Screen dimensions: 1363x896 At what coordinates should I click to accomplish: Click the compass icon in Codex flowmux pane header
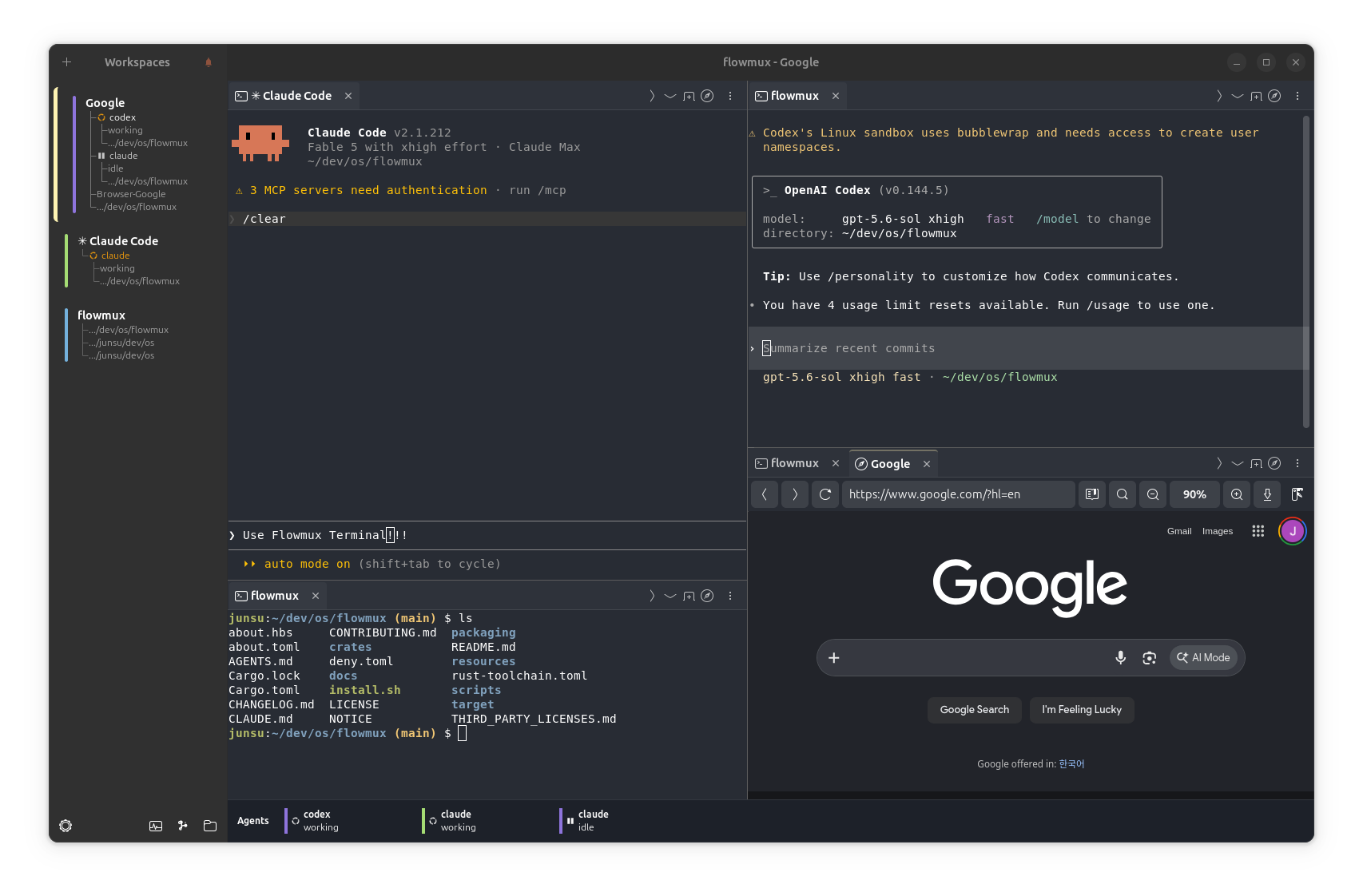(x=1274, y=96)
